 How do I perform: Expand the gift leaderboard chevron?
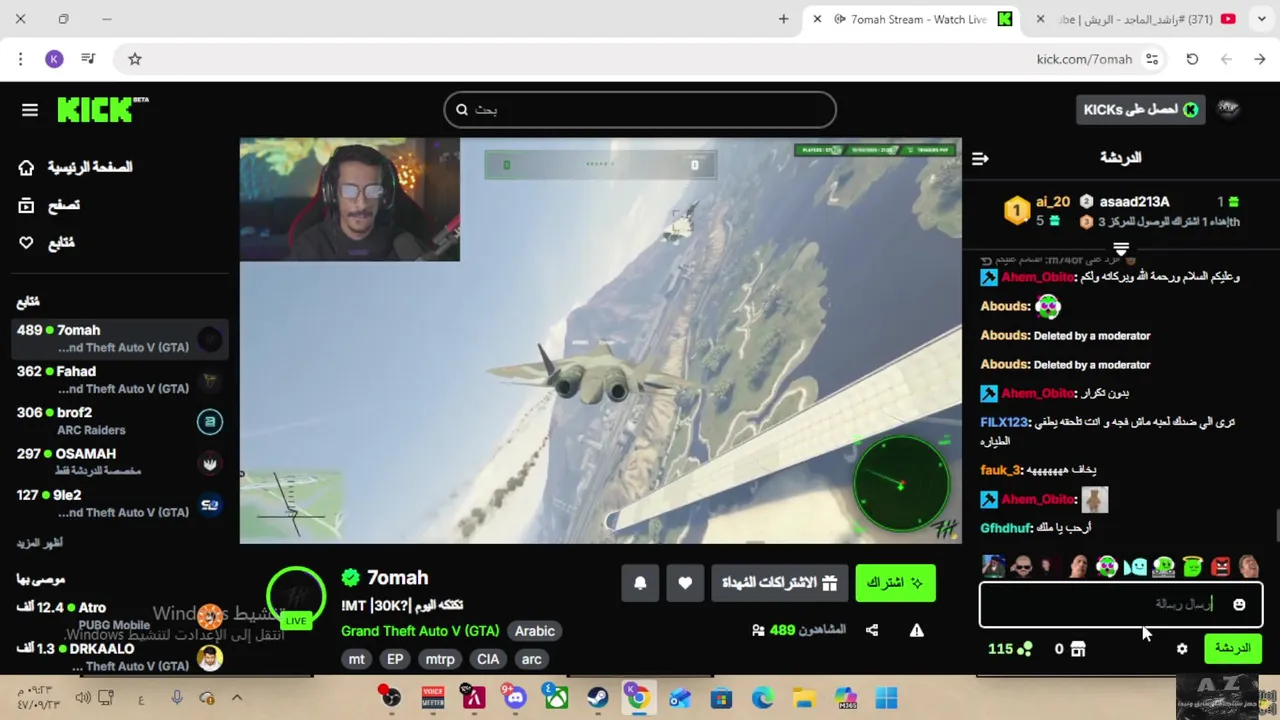click(1121, 248)
